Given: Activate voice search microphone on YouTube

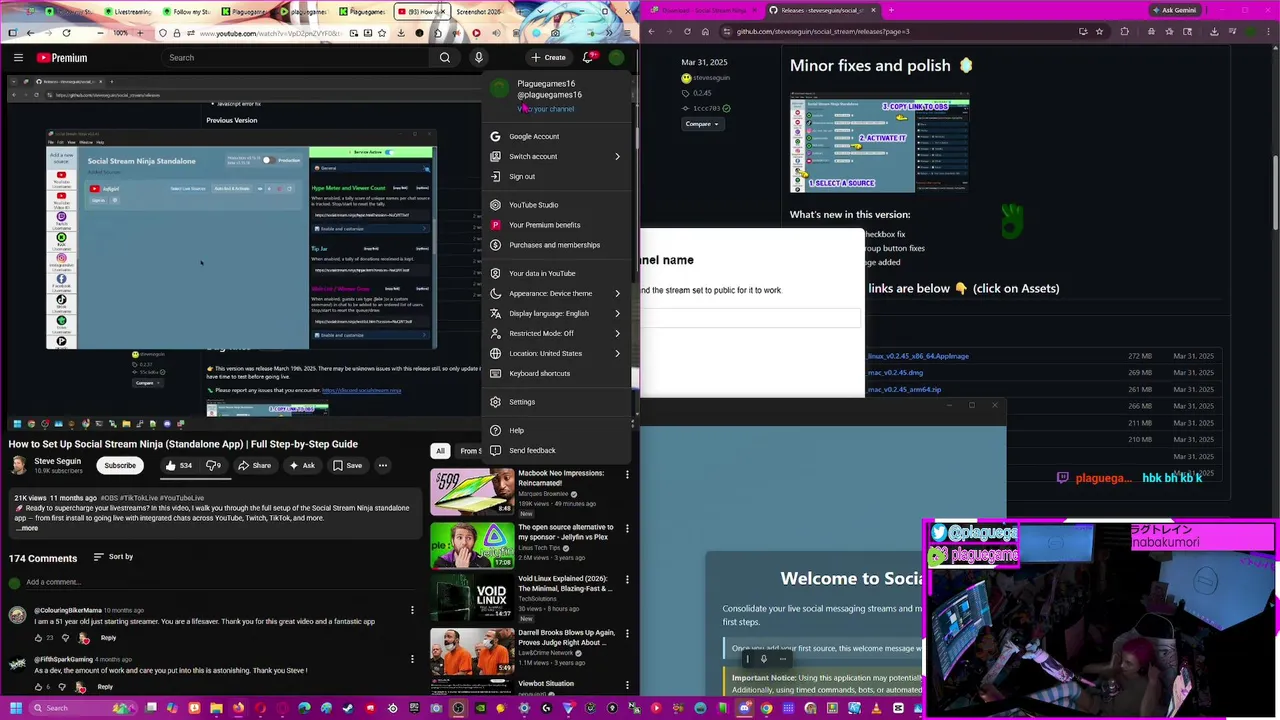Looking at the screenshot, I should pyautogui.click(x=479, y=58).
